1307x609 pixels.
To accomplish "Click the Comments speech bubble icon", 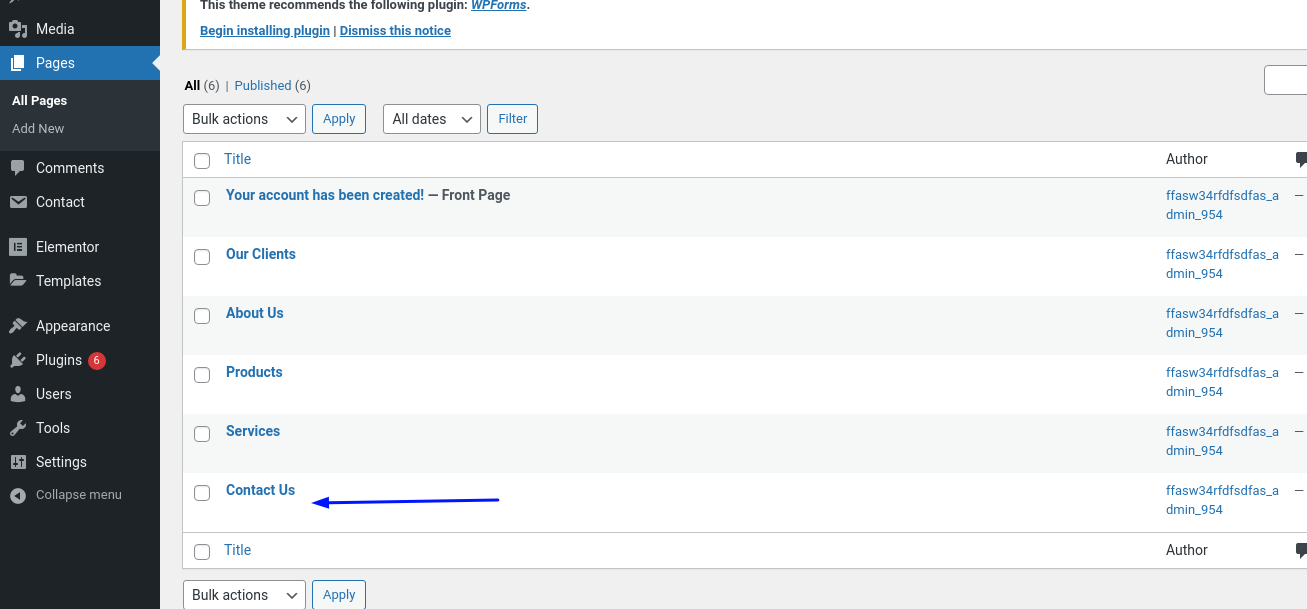I will point(18,168).
